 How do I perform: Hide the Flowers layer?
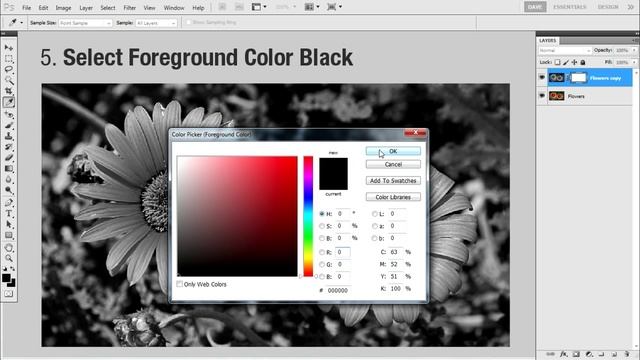542,96
